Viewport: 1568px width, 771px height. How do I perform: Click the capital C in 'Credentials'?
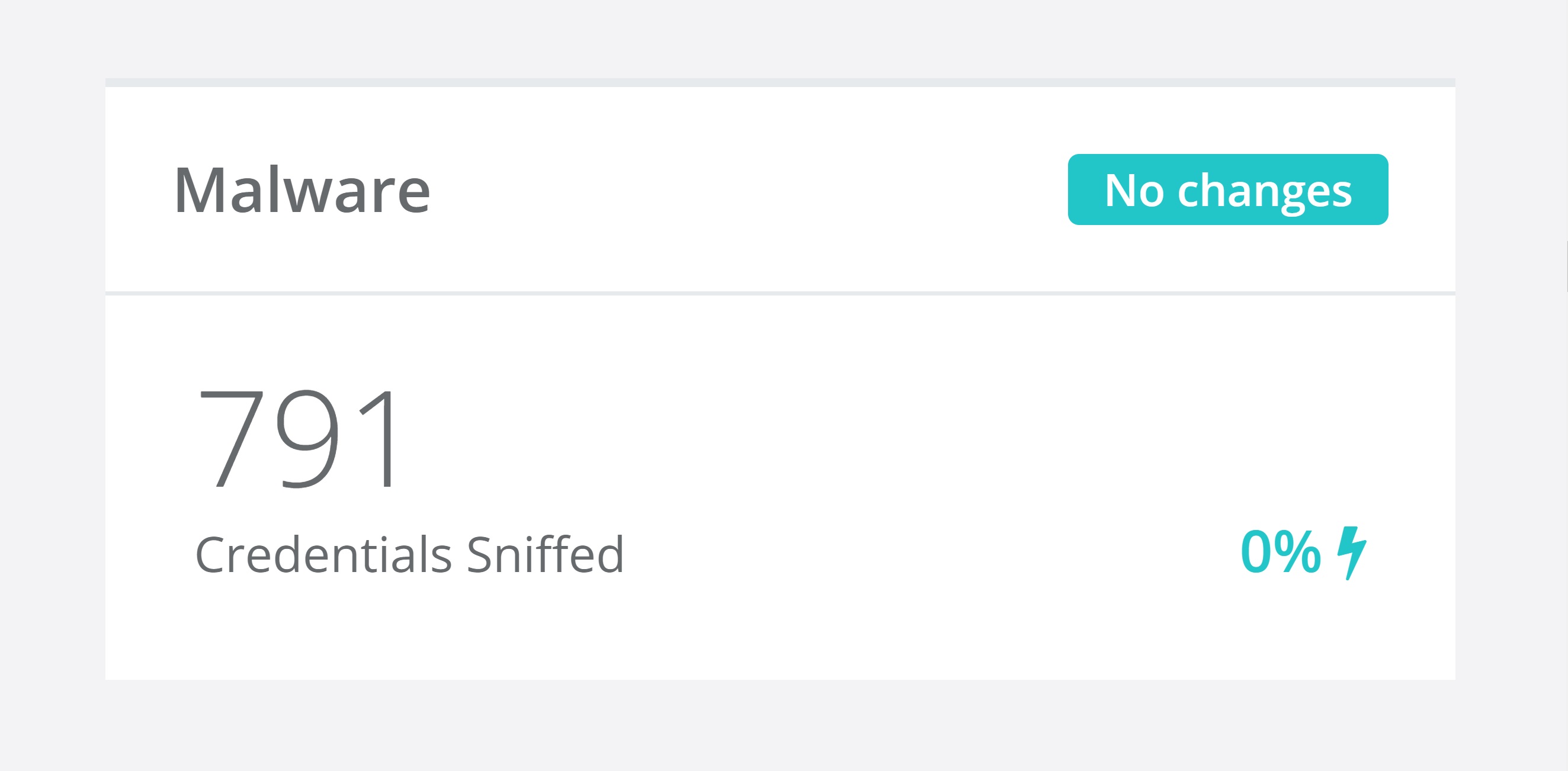coord(211,554)
